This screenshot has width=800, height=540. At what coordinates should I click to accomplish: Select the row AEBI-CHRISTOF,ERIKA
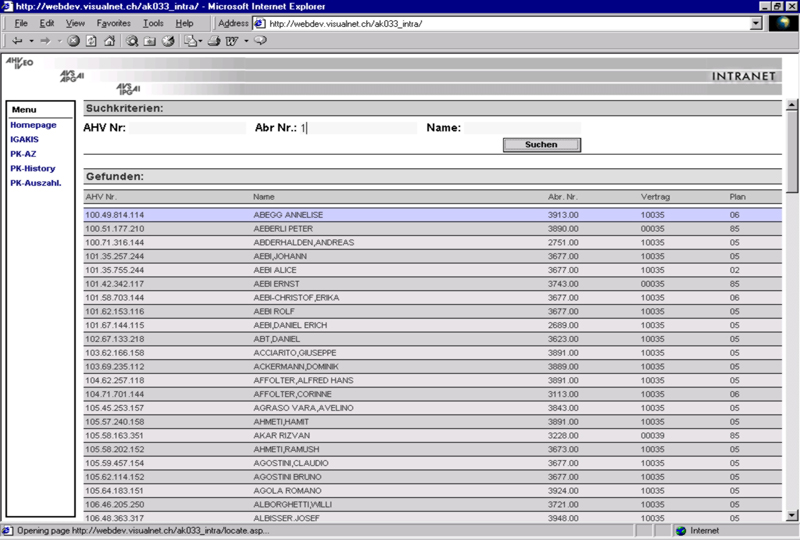(433, 298)
